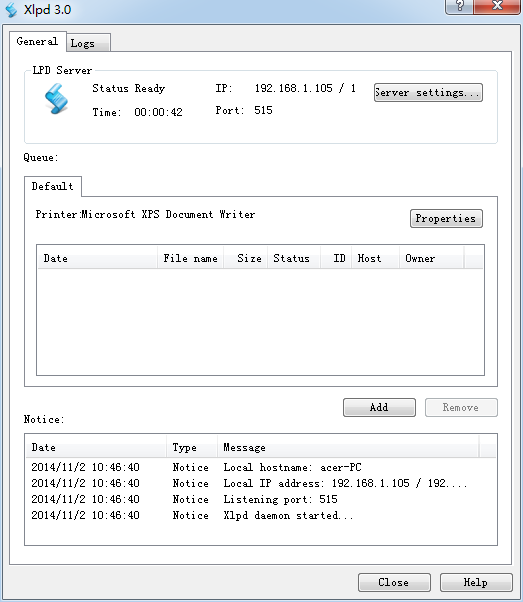Select the 'Xlpd daemon started' notice row
The width and height of the screenshot is (523, 602).
(x=261, y=515)
